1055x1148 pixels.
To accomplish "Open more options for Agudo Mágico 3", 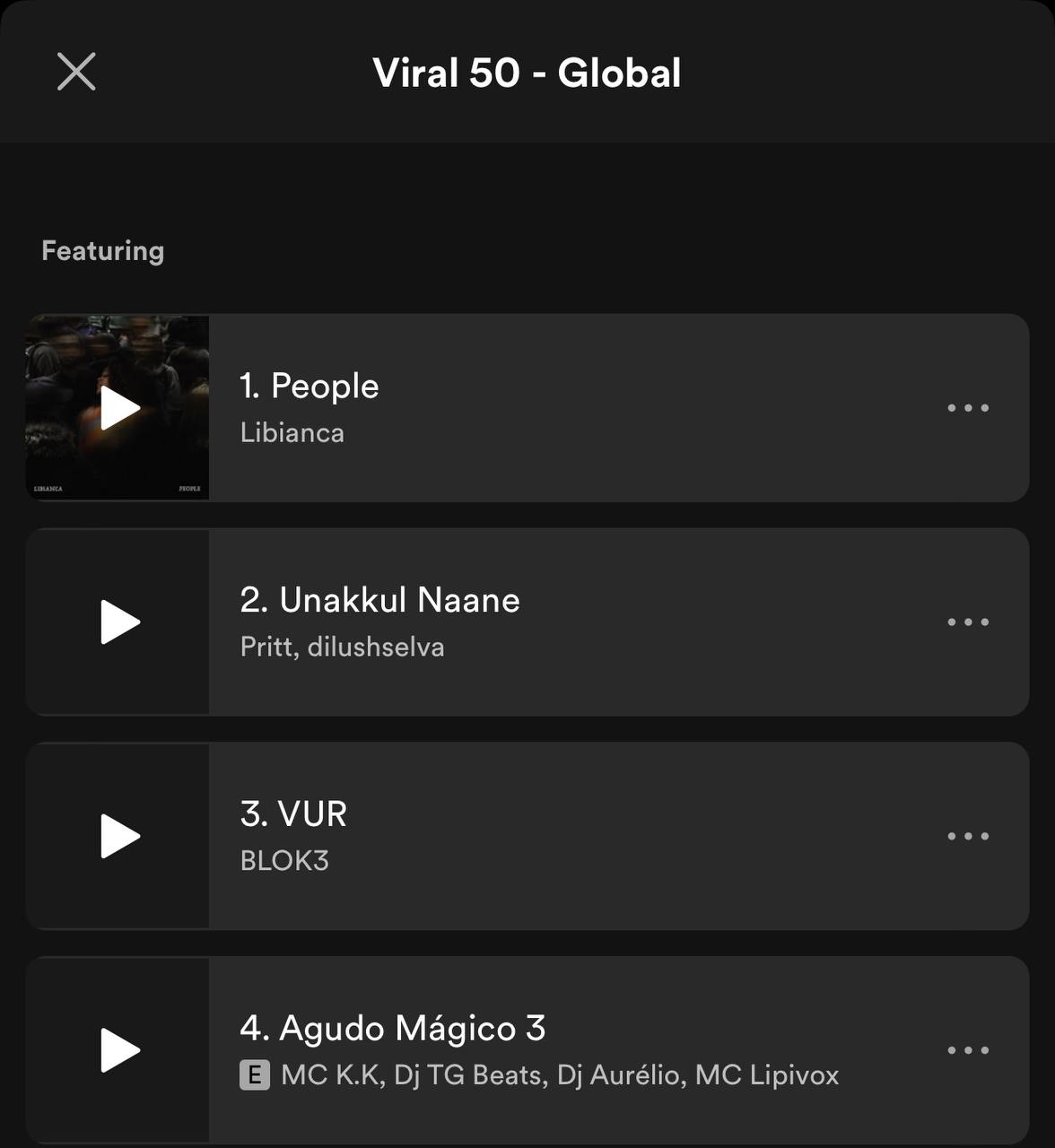I will coord(968,1050).
